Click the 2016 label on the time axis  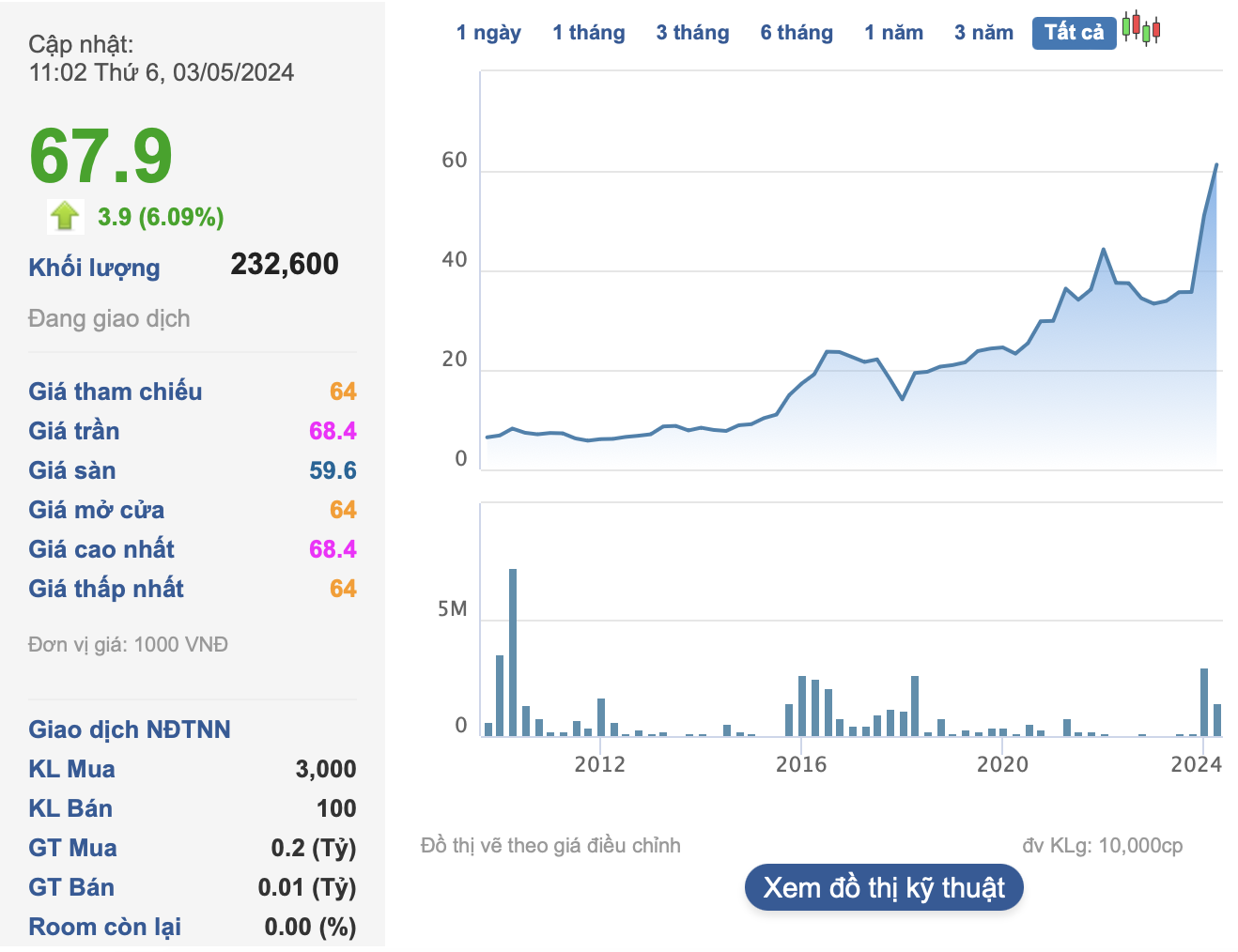click(x=801, y=764)
